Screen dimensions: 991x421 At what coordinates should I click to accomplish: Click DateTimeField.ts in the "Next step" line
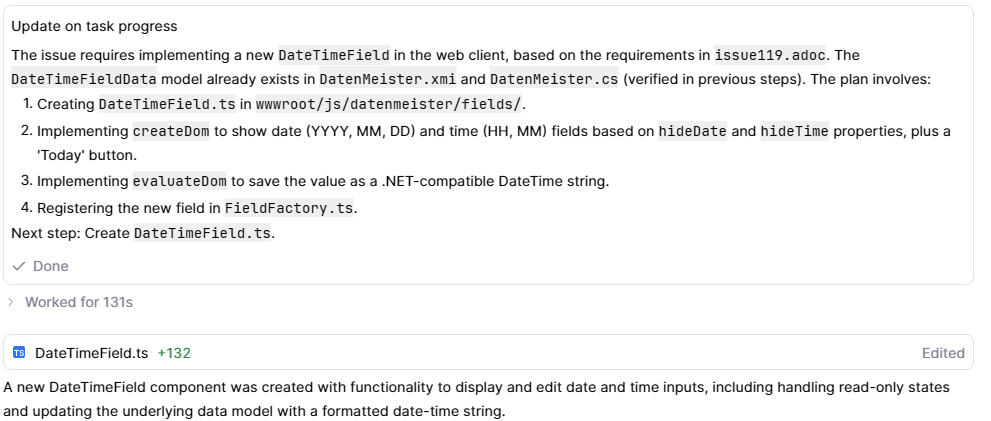pyautogui.click(x=202, y=234)
